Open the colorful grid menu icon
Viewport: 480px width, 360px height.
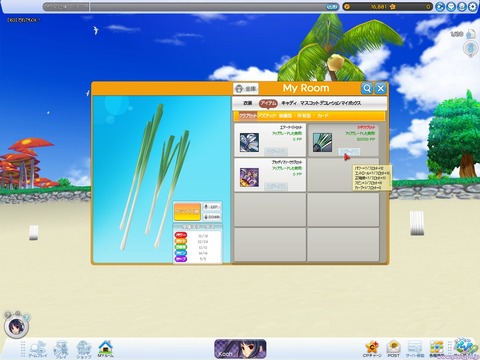(436, 348)
